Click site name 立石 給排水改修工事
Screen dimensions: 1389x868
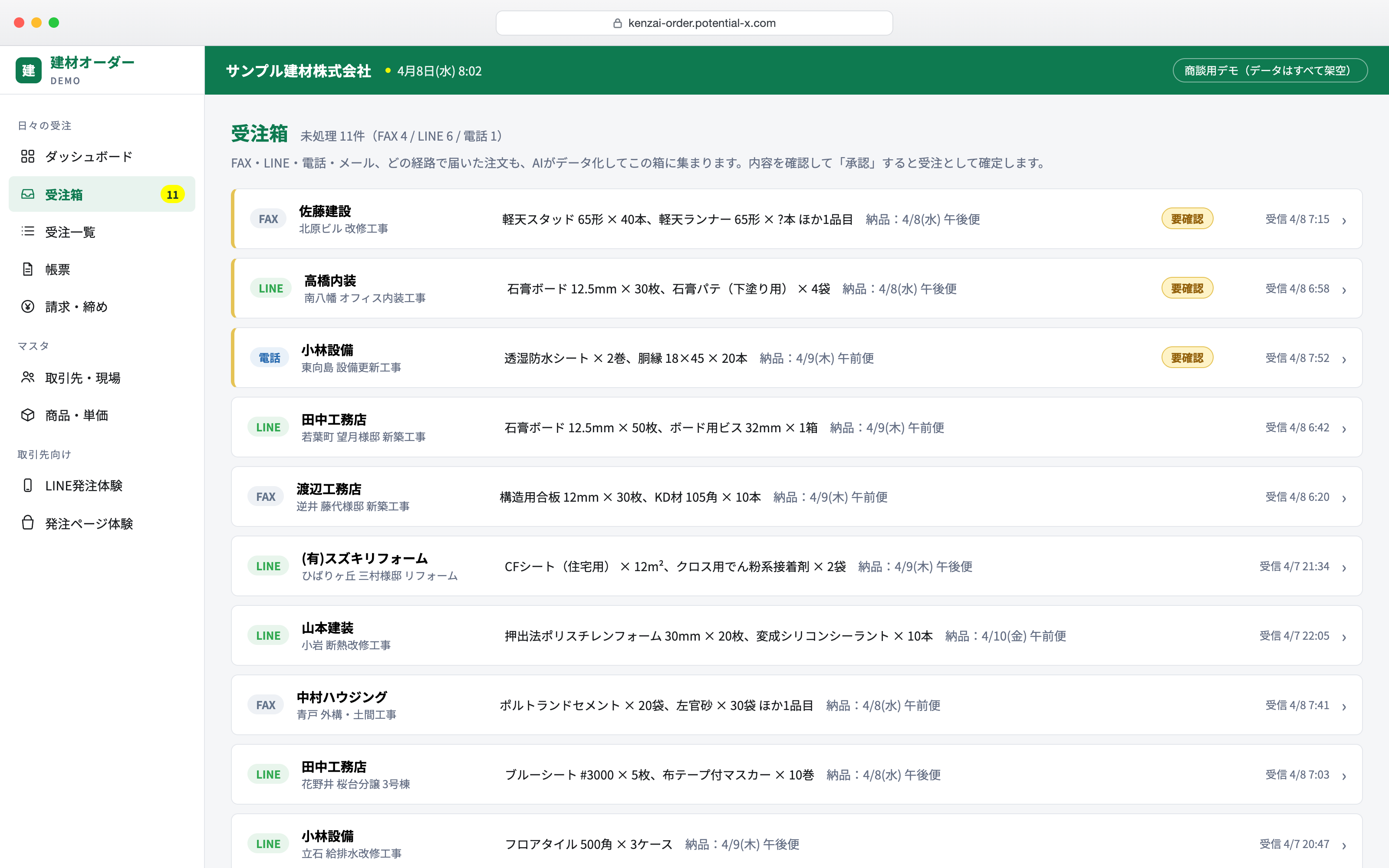pos(351,854)
